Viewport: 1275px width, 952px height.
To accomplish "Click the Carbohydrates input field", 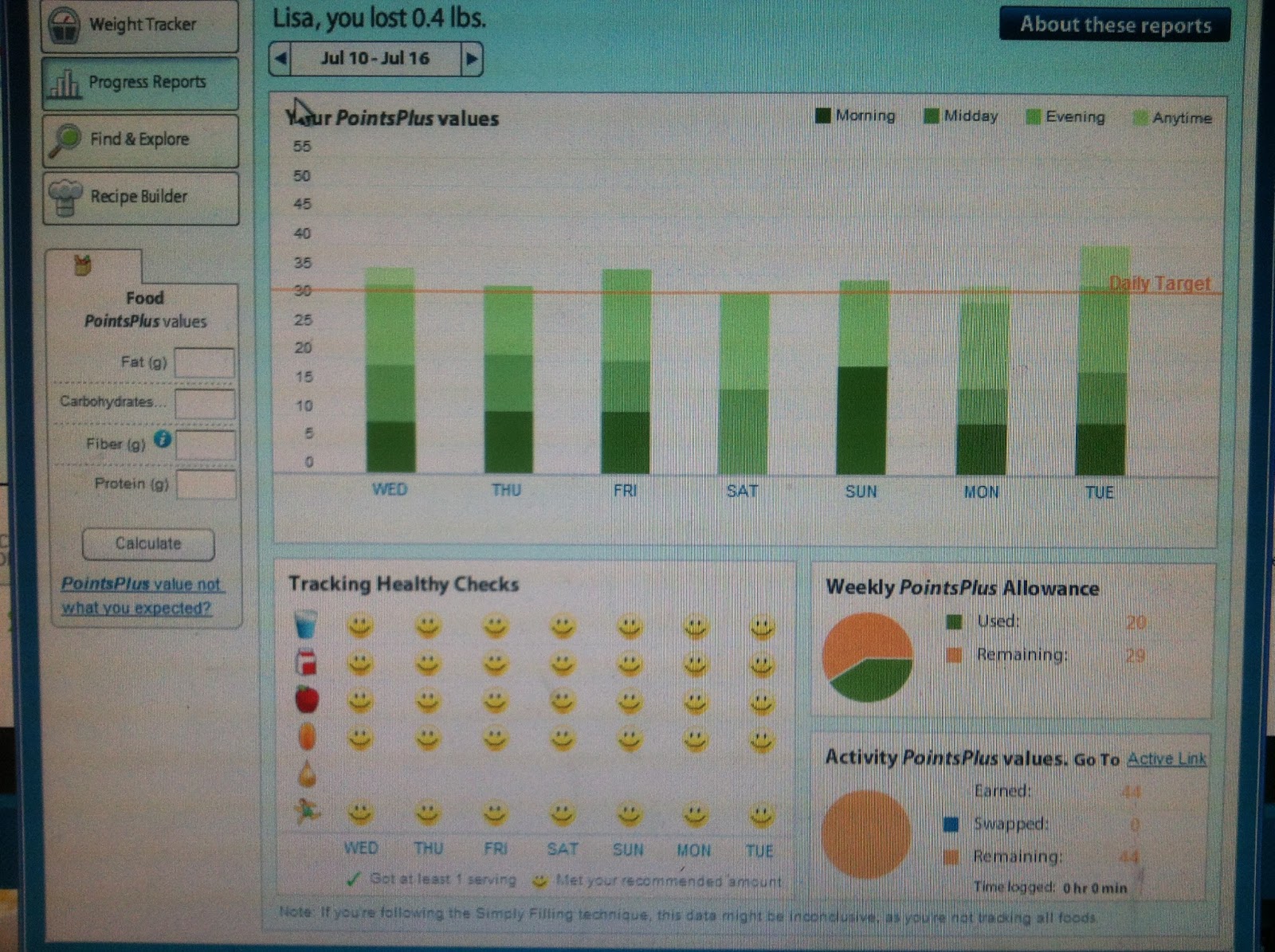I will [x=205, y=404].
